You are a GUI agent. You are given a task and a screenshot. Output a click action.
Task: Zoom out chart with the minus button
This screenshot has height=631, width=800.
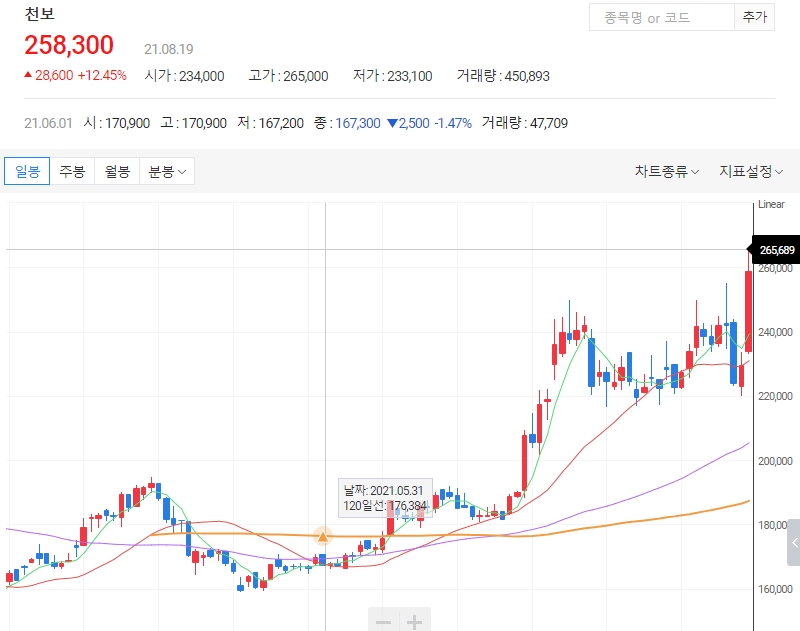[383, 621]
